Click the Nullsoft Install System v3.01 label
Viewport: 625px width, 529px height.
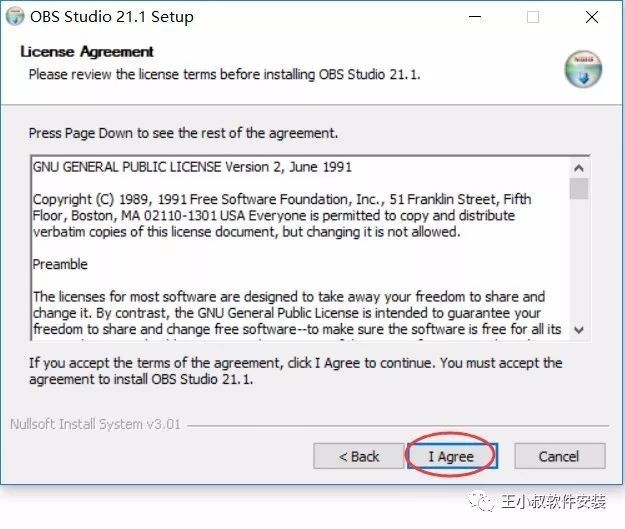tap(95, 424)
